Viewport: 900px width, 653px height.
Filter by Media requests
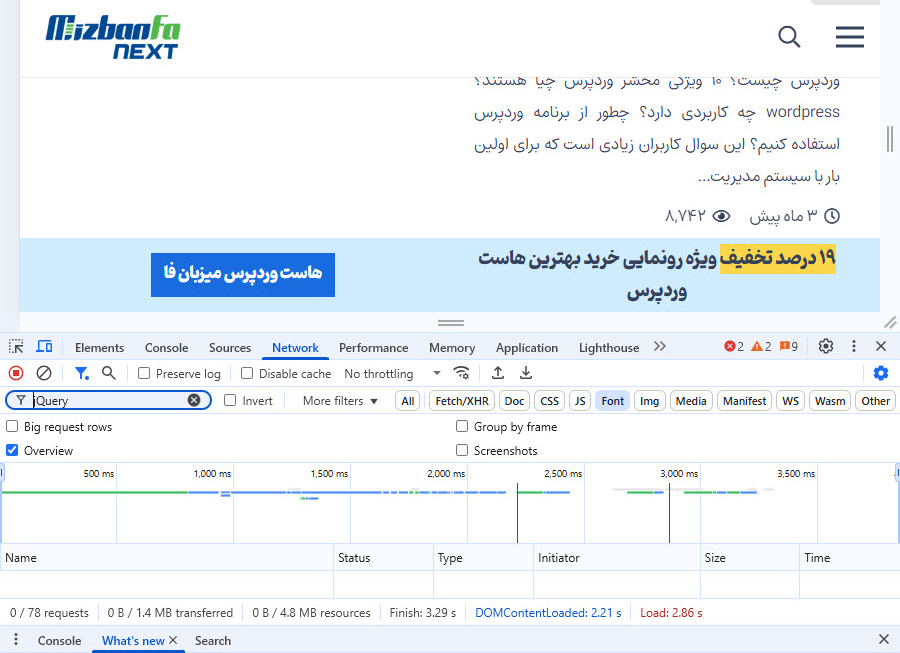coord(691,401)
